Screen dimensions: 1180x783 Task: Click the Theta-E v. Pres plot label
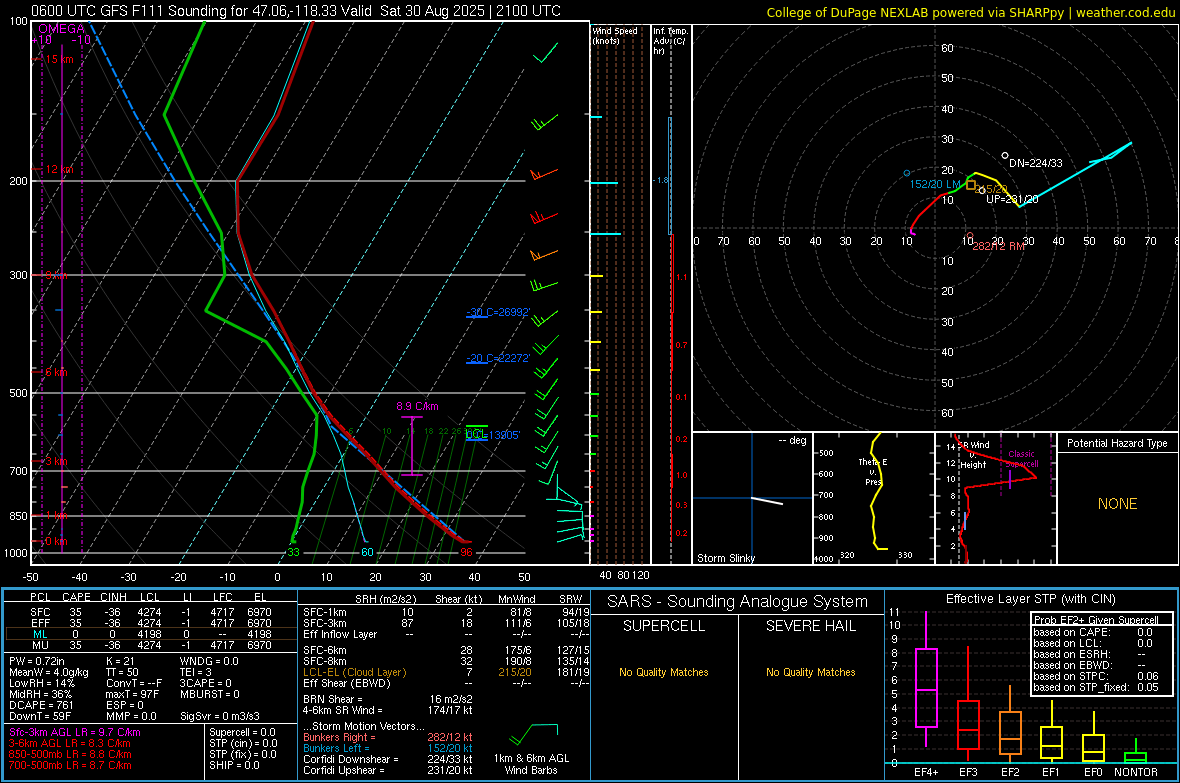(x=873, y=472)
